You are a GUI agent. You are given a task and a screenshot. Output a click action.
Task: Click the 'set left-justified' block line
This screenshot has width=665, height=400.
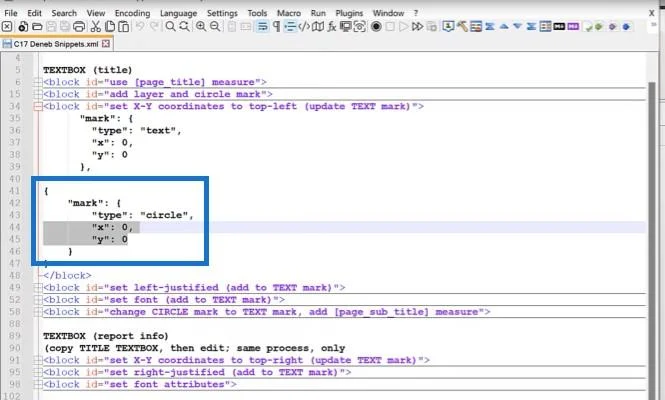point(194,288)
